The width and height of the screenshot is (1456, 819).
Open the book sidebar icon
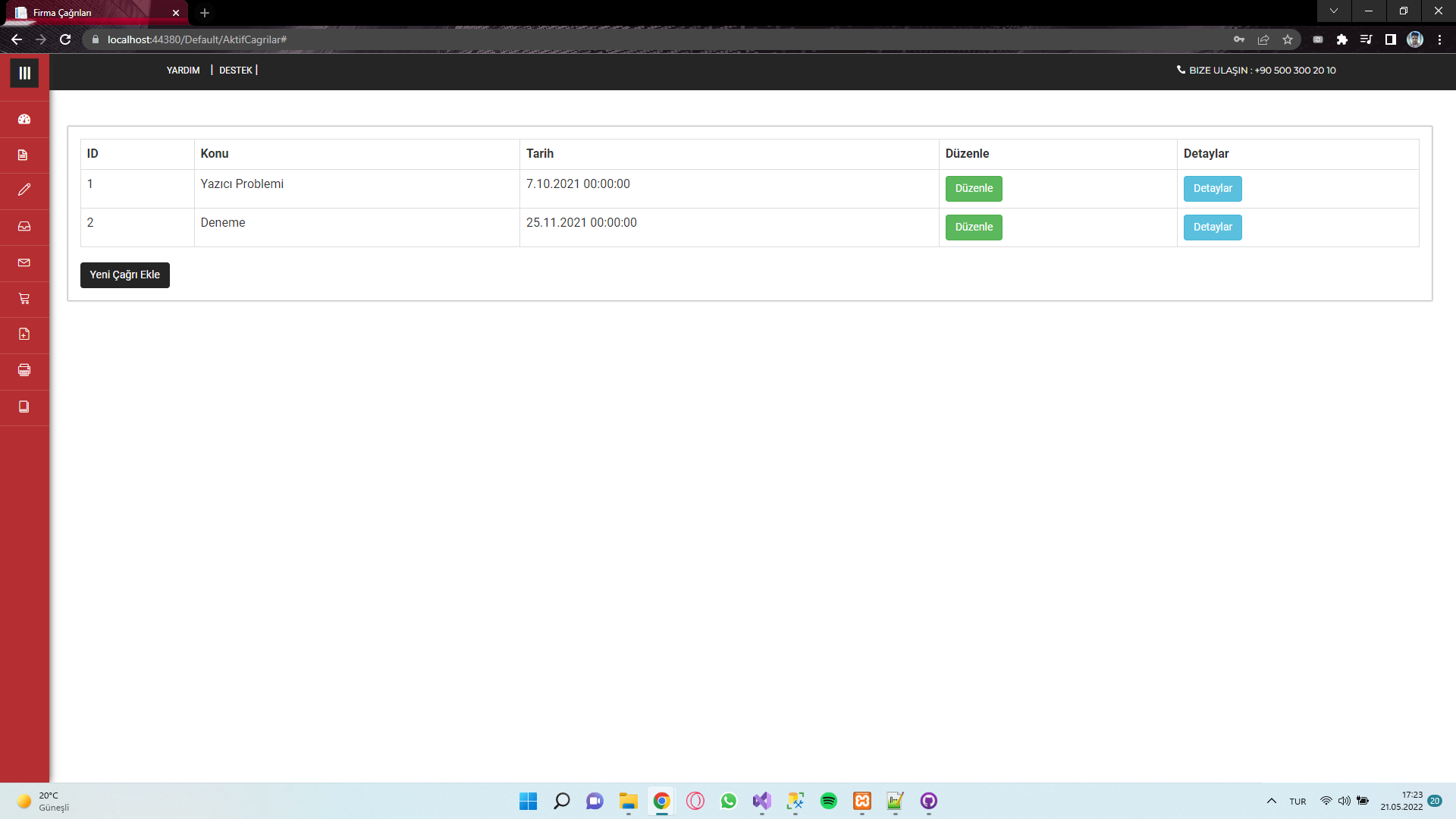pyautogui.click(x=24, y=406)
